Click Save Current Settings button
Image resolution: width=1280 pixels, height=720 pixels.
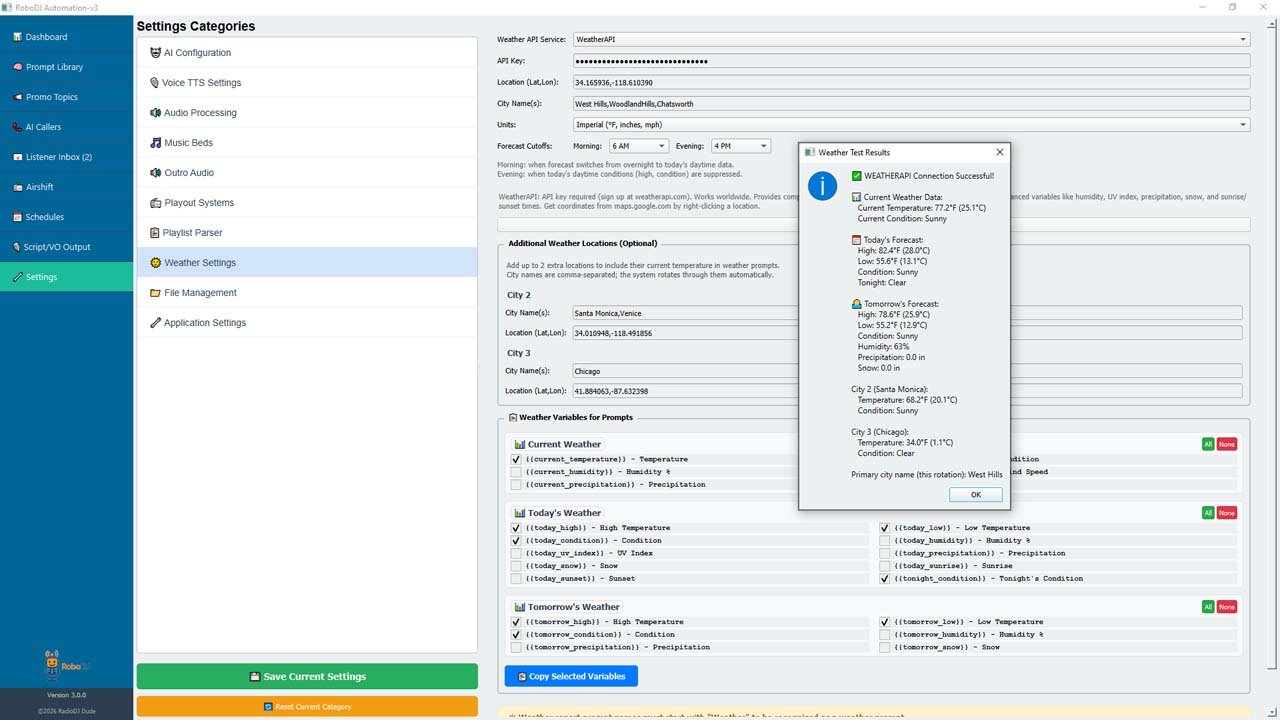click(x=307, y=677)
